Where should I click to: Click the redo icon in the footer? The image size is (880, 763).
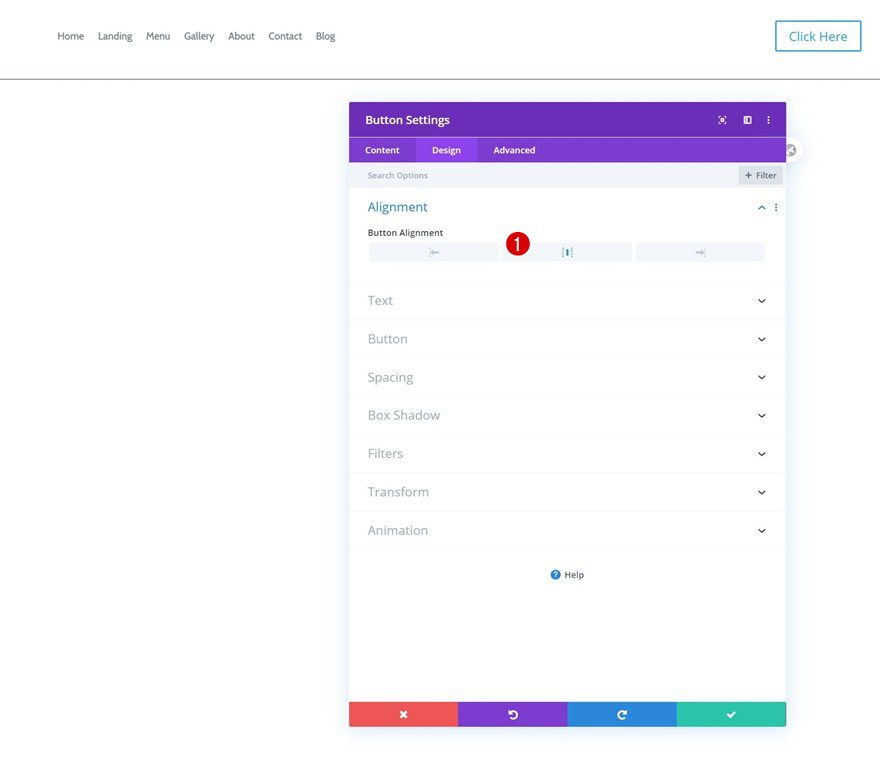click(x=621, y=714)
